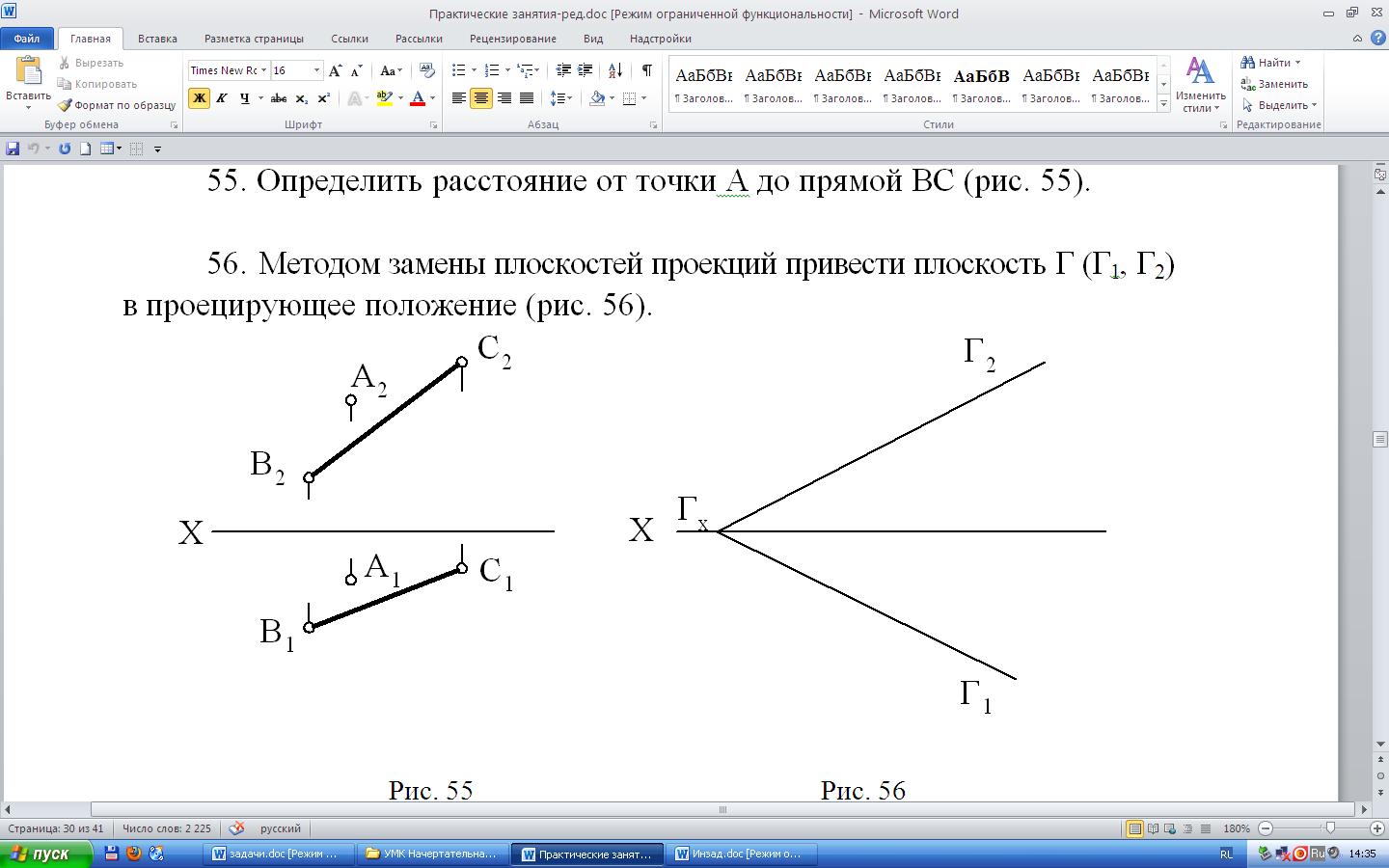Toggle Italic (К) formatting
The height and width of the screenshot is (868, 1389).
222,98
